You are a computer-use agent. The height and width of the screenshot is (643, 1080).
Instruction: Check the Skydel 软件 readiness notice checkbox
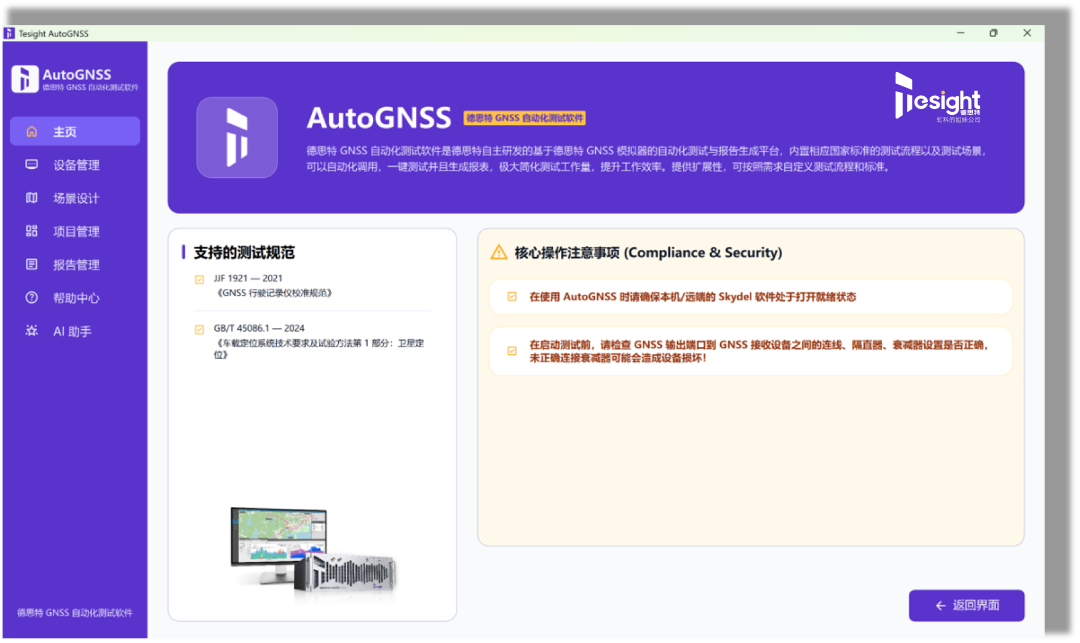512,297
